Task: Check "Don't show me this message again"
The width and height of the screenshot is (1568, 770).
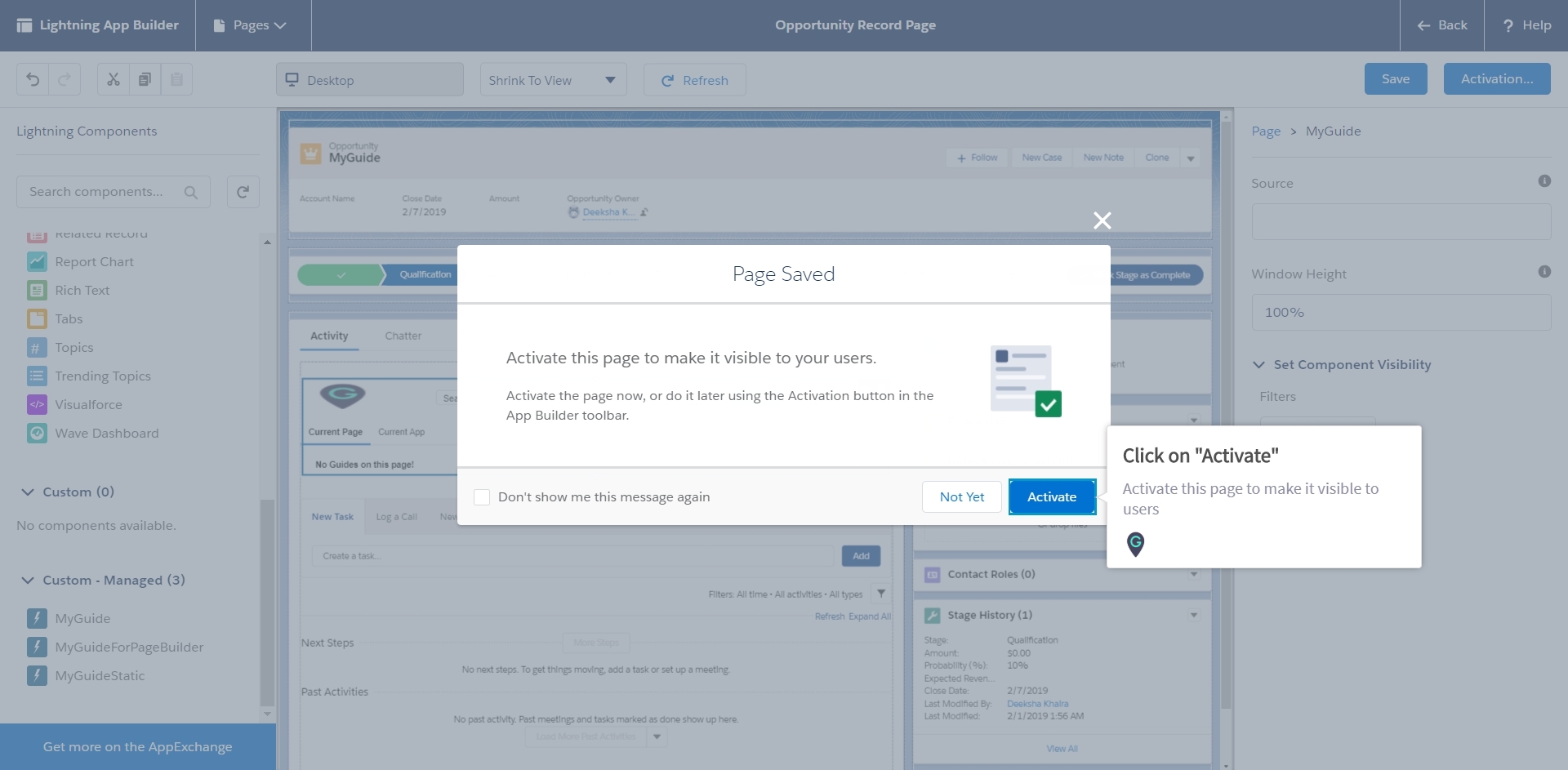Action: (x=482, y=497)
